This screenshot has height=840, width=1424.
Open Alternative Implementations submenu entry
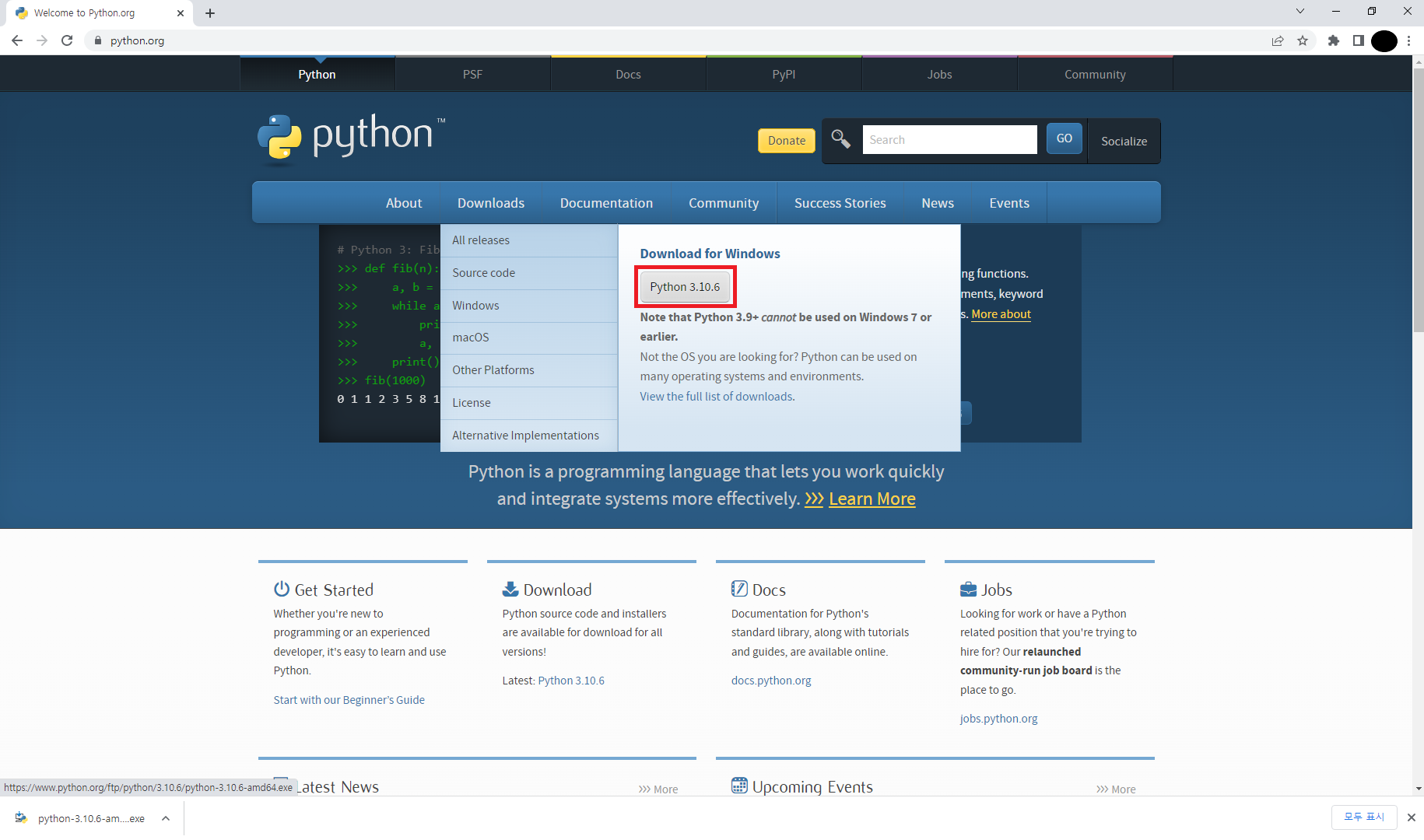click(529, 436)
